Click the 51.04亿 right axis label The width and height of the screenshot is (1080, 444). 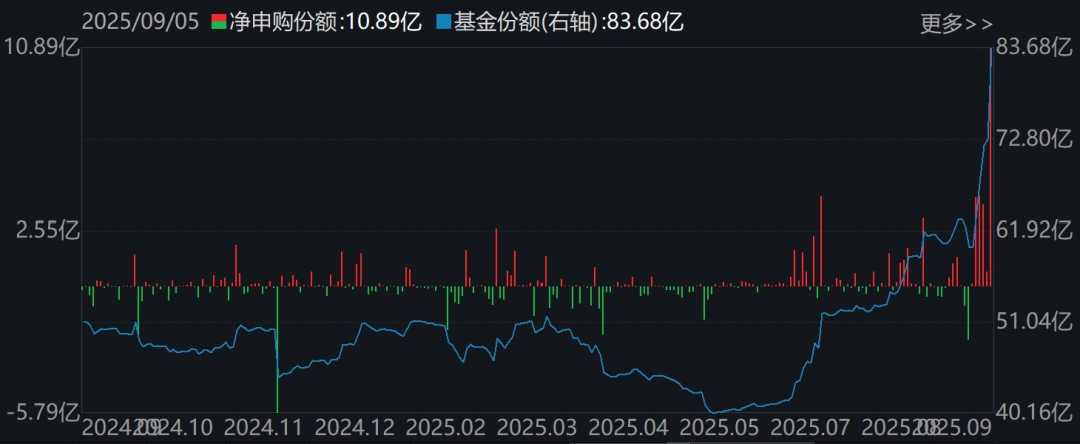click(x=1035, y=321)
